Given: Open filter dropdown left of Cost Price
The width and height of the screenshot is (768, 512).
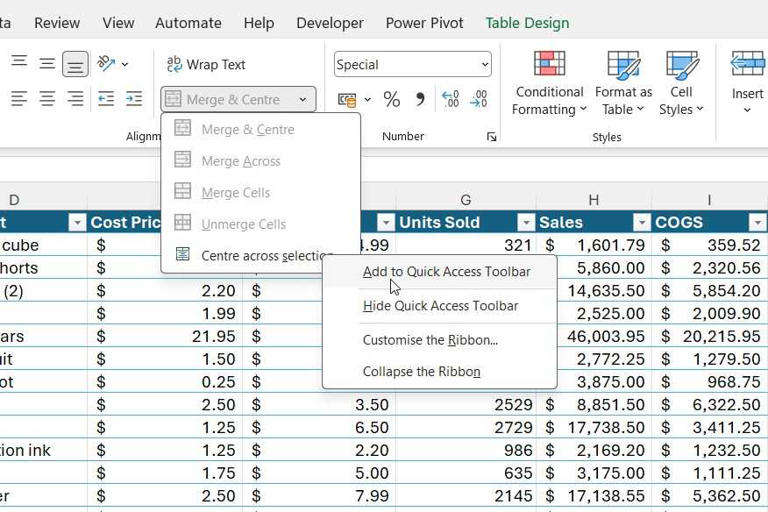Looking at the screenshot, I should [x=77, y=222].
